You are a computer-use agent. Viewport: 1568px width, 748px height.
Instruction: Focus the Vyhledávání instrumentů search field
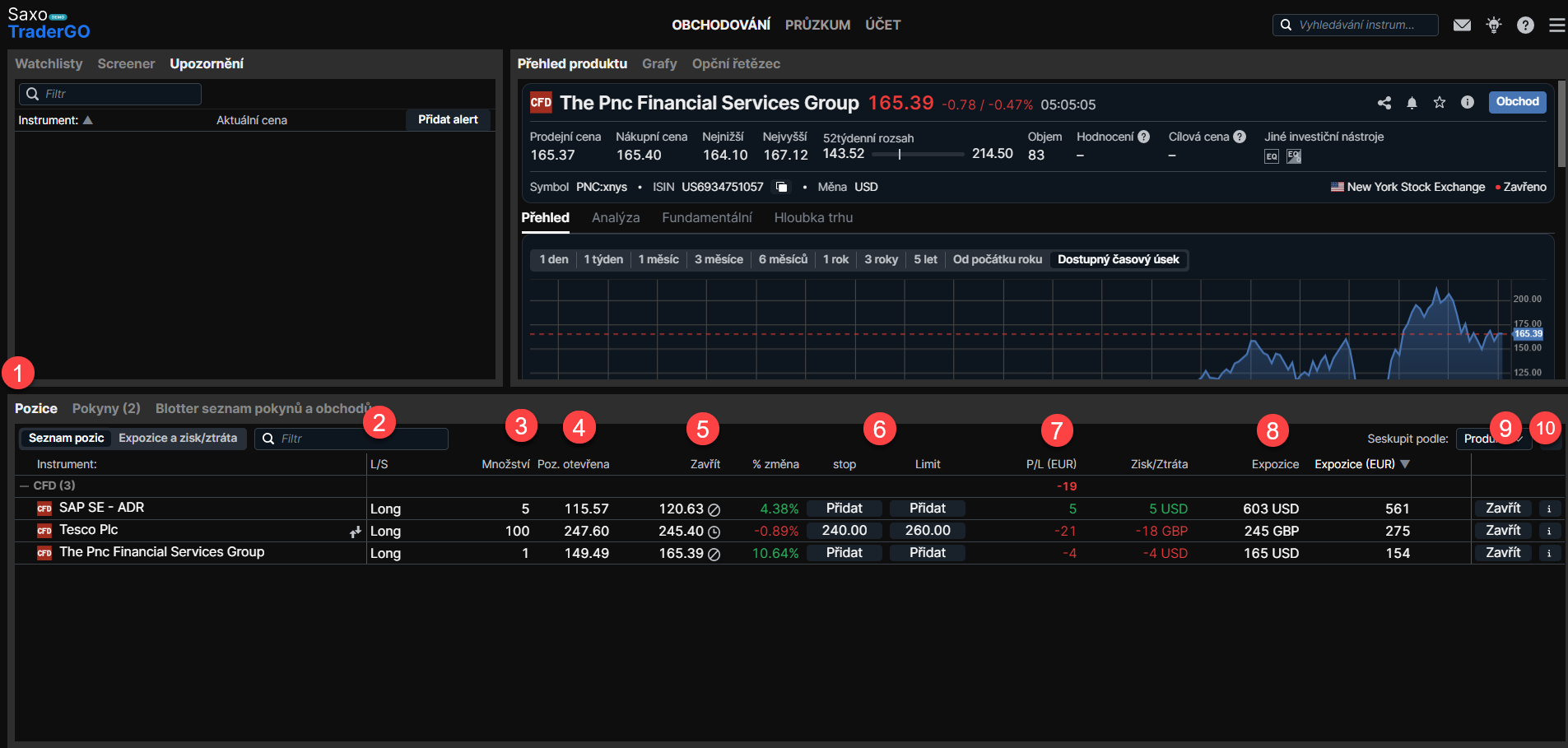click(x=1356, y=25)
